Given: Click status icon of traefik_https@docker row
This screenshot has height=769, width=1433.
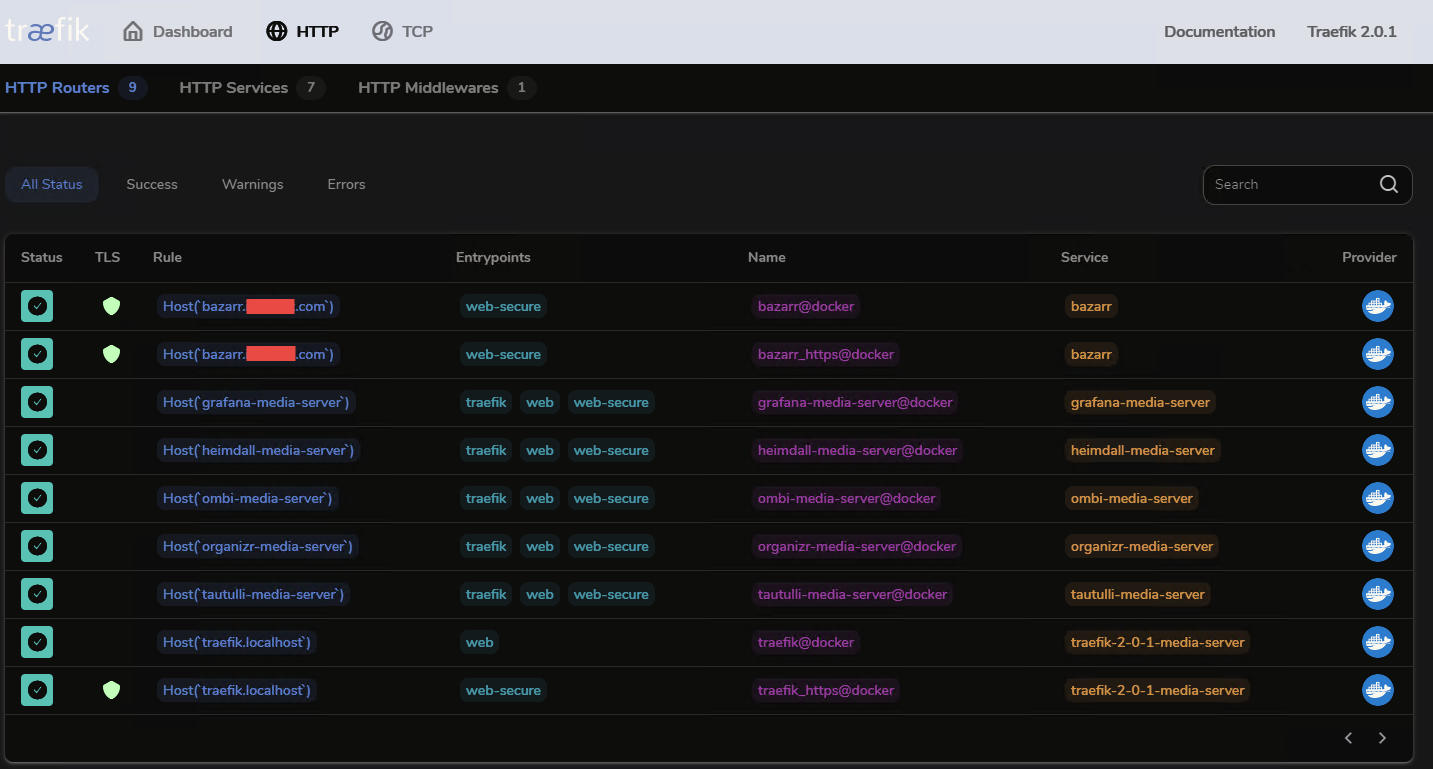Looking at the screenshot, I should (x=37, y=690).
